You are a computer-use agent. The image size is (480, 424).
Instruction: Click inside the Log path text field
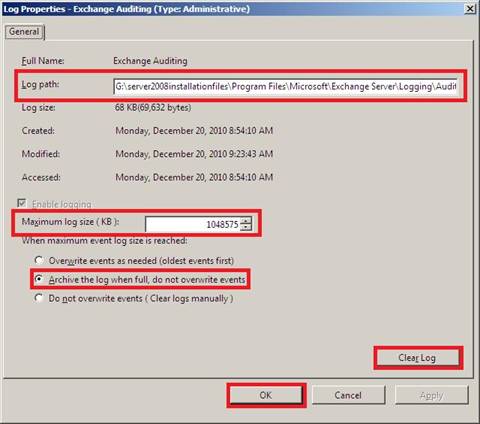(x=285, y=87)
